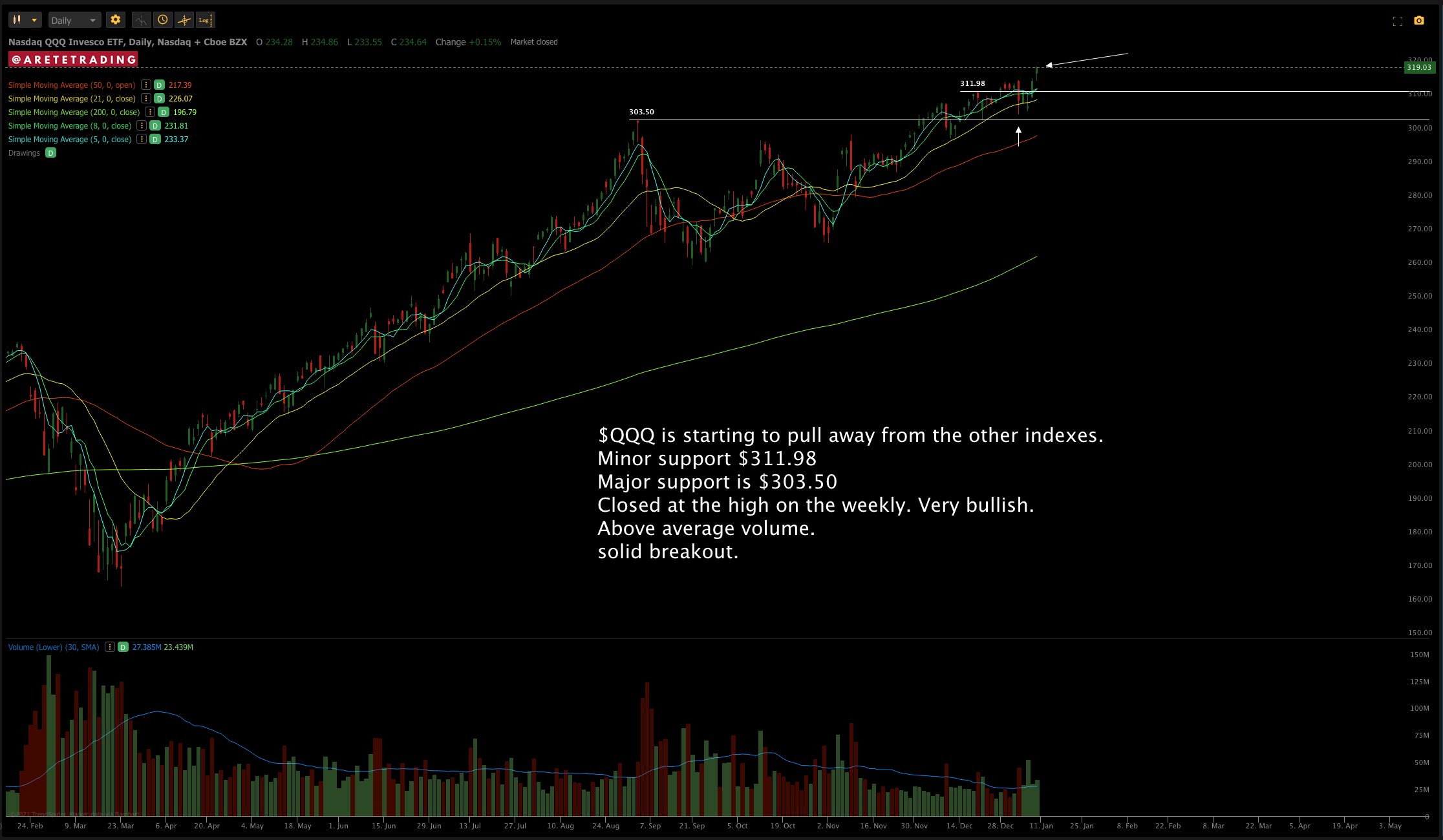Click the SMA 5 value 233.37

coord(176,139)
